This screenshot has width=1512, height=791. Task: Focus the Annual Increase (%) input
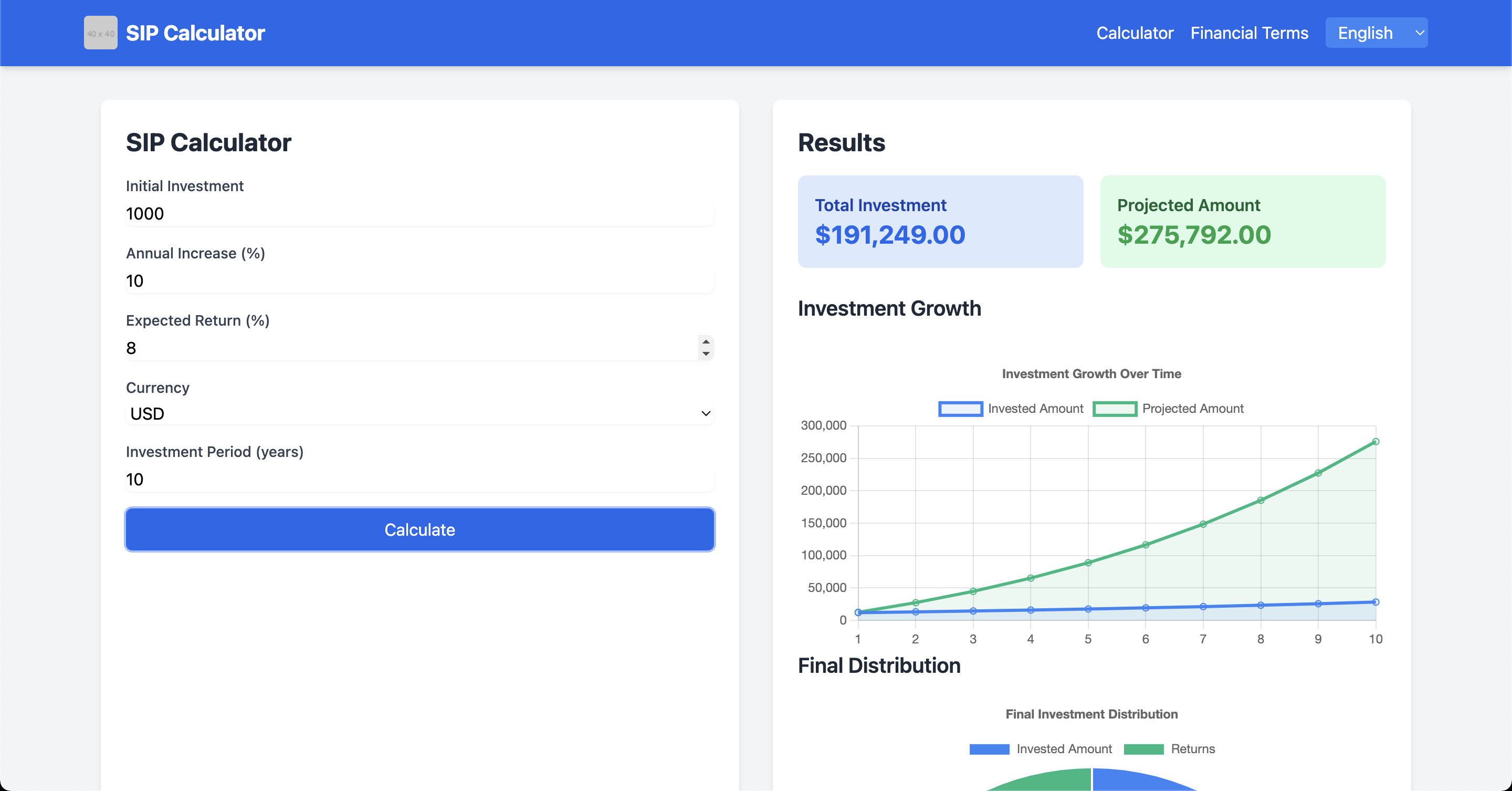point(419,280)
